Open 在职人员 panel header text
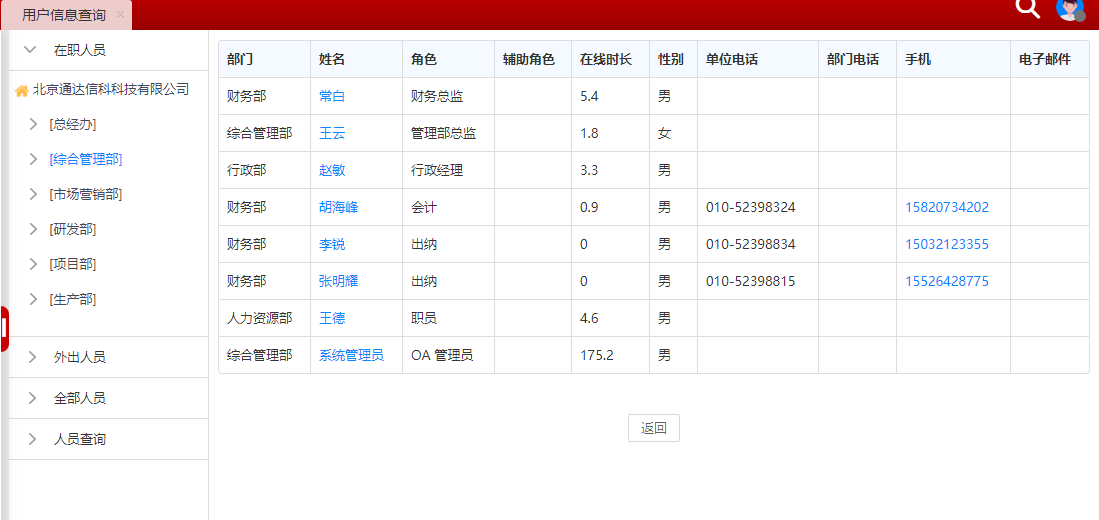Image resolution: width=1099 pixels, height=520 pixels. coord(80,50)
